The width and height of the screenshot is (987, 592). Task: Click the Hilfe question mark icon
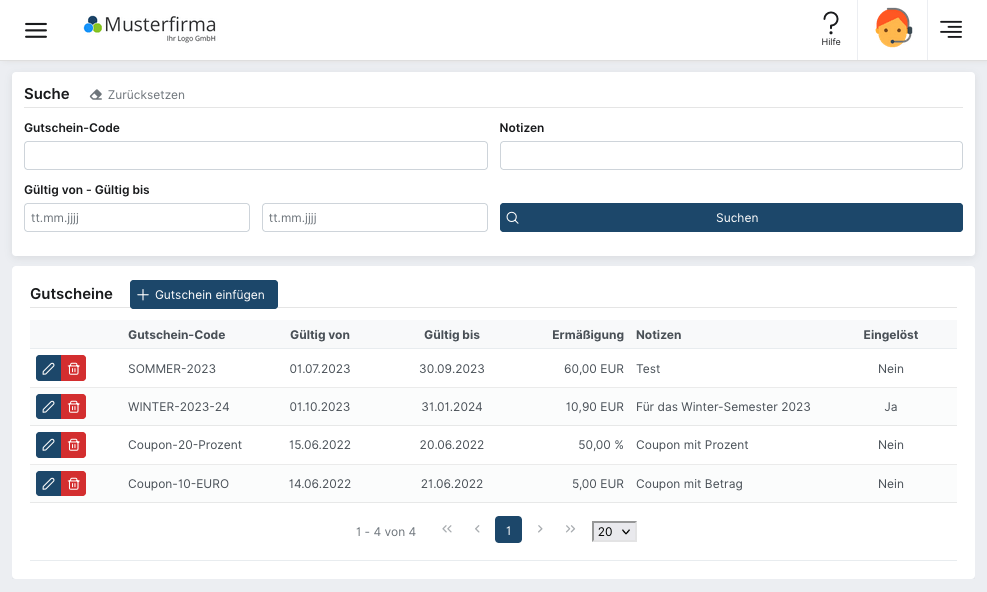pos(830,25)
